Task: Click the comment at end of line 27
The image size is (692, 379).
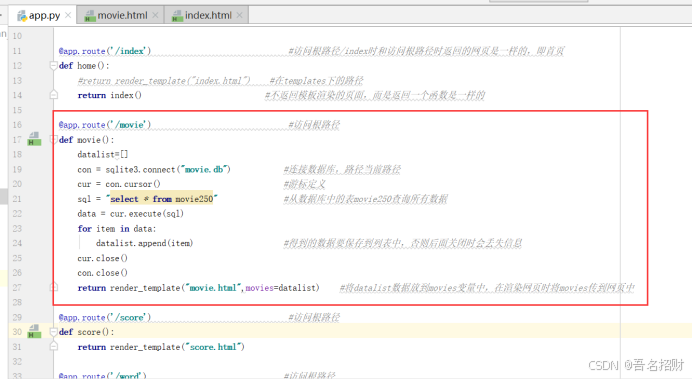Action: [x=487, y=288]
